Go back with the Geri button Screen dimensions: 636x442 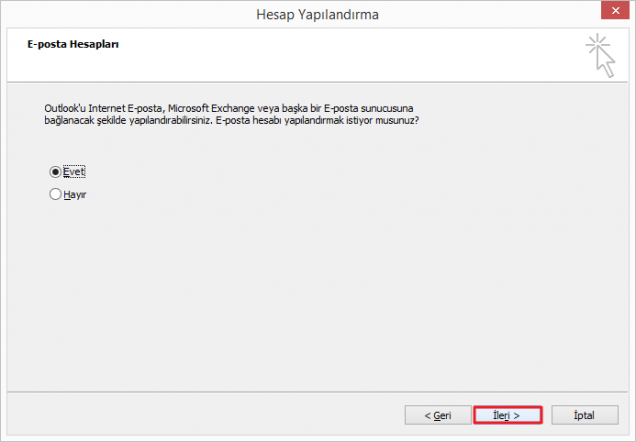coord(437,414)
